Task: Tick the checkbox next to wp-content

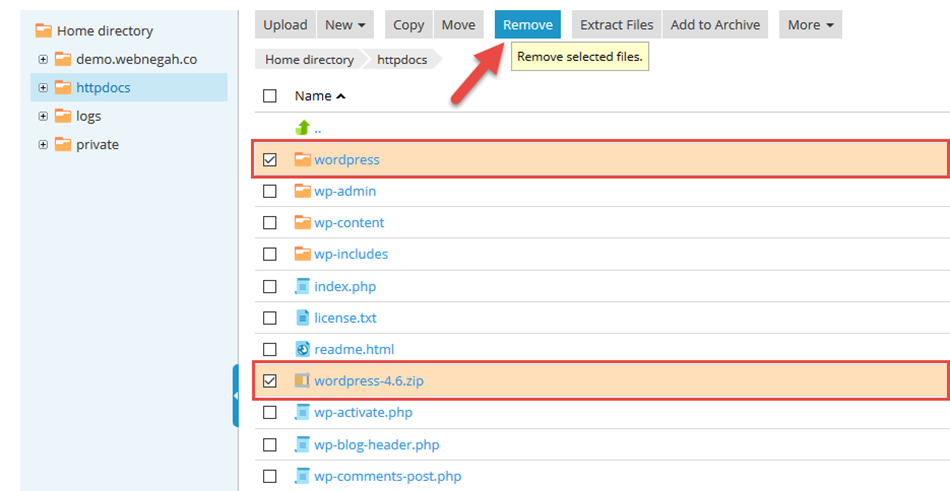Action: point(269,223)
